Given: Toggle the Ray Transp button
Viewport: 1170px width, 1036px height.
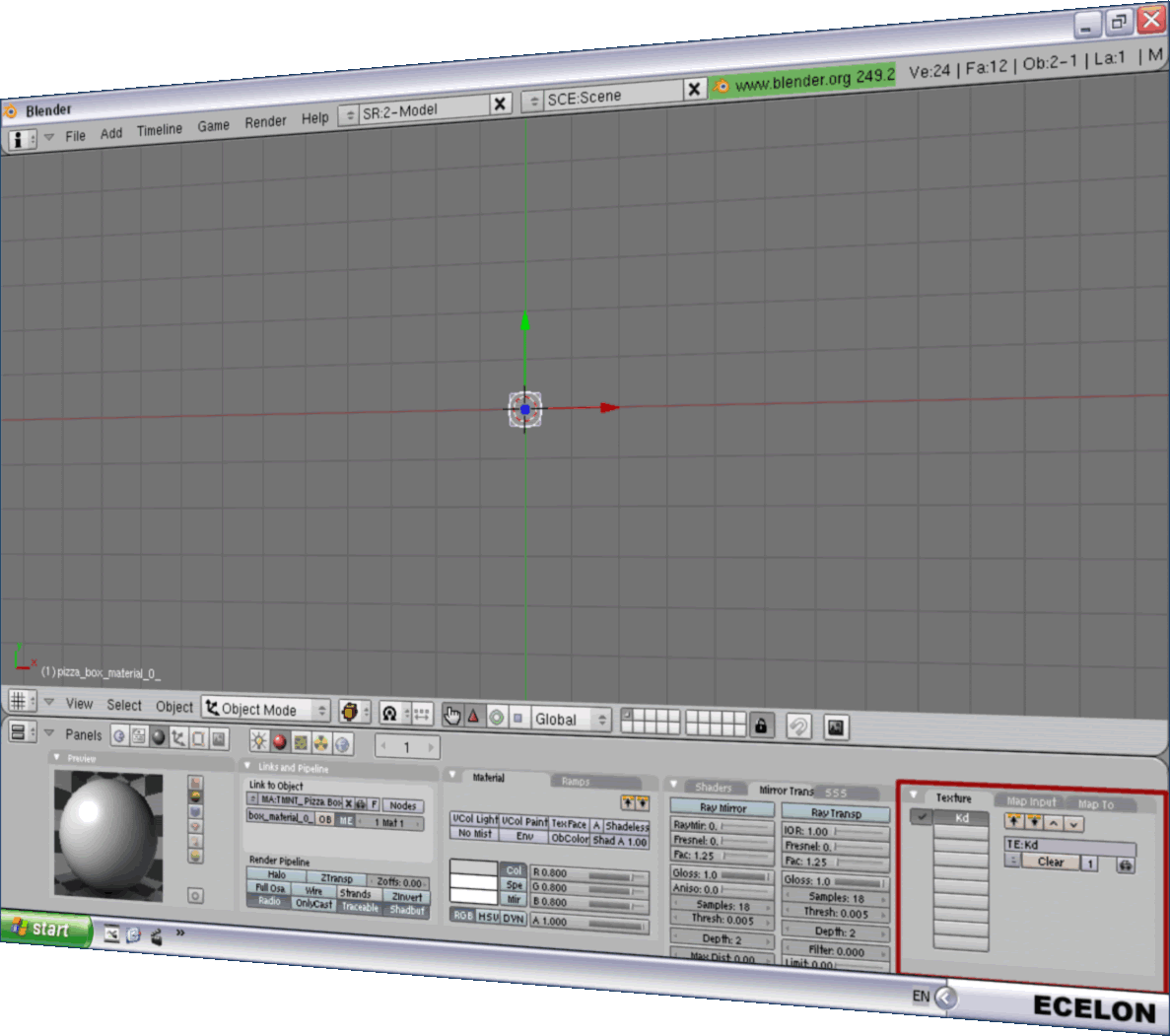Looking at the screenshot, I should click(836, 813).
